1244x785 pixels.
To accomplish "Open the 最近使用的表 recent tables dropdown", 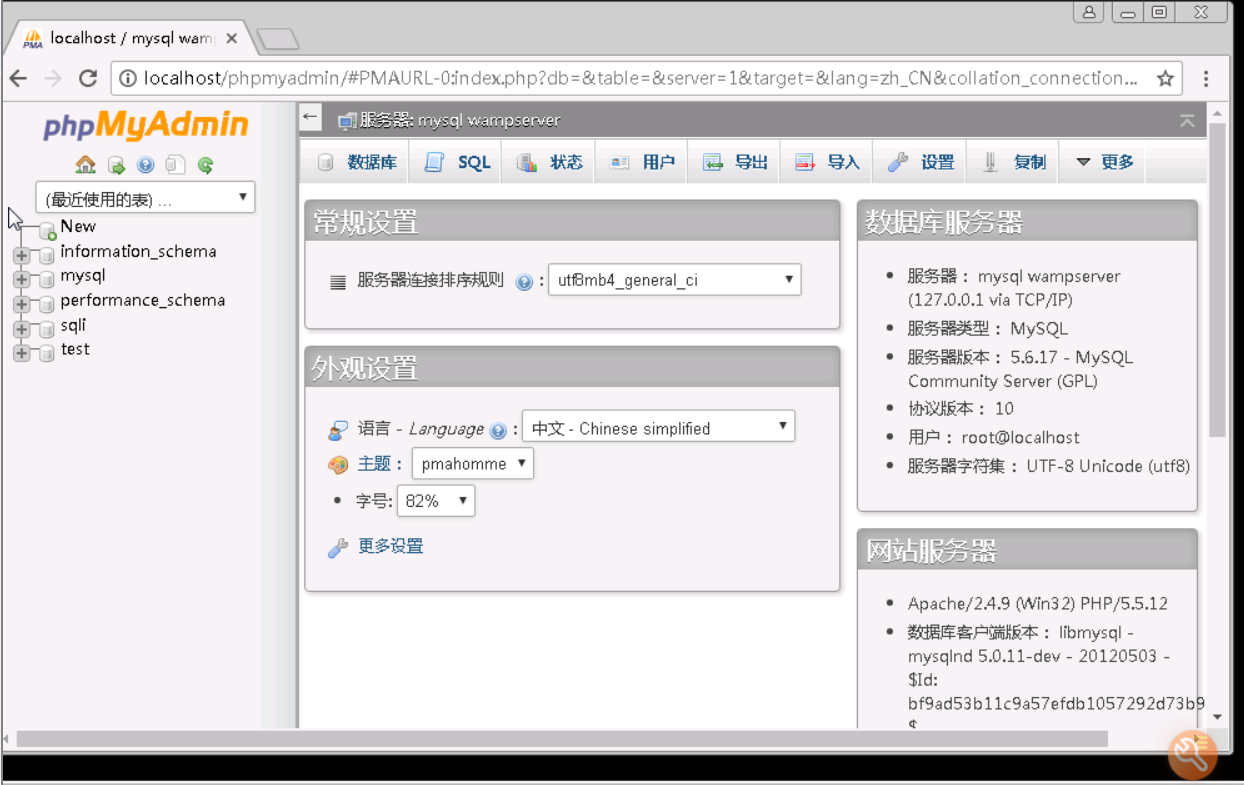I will pyautogui.click(x=145, y=197).
